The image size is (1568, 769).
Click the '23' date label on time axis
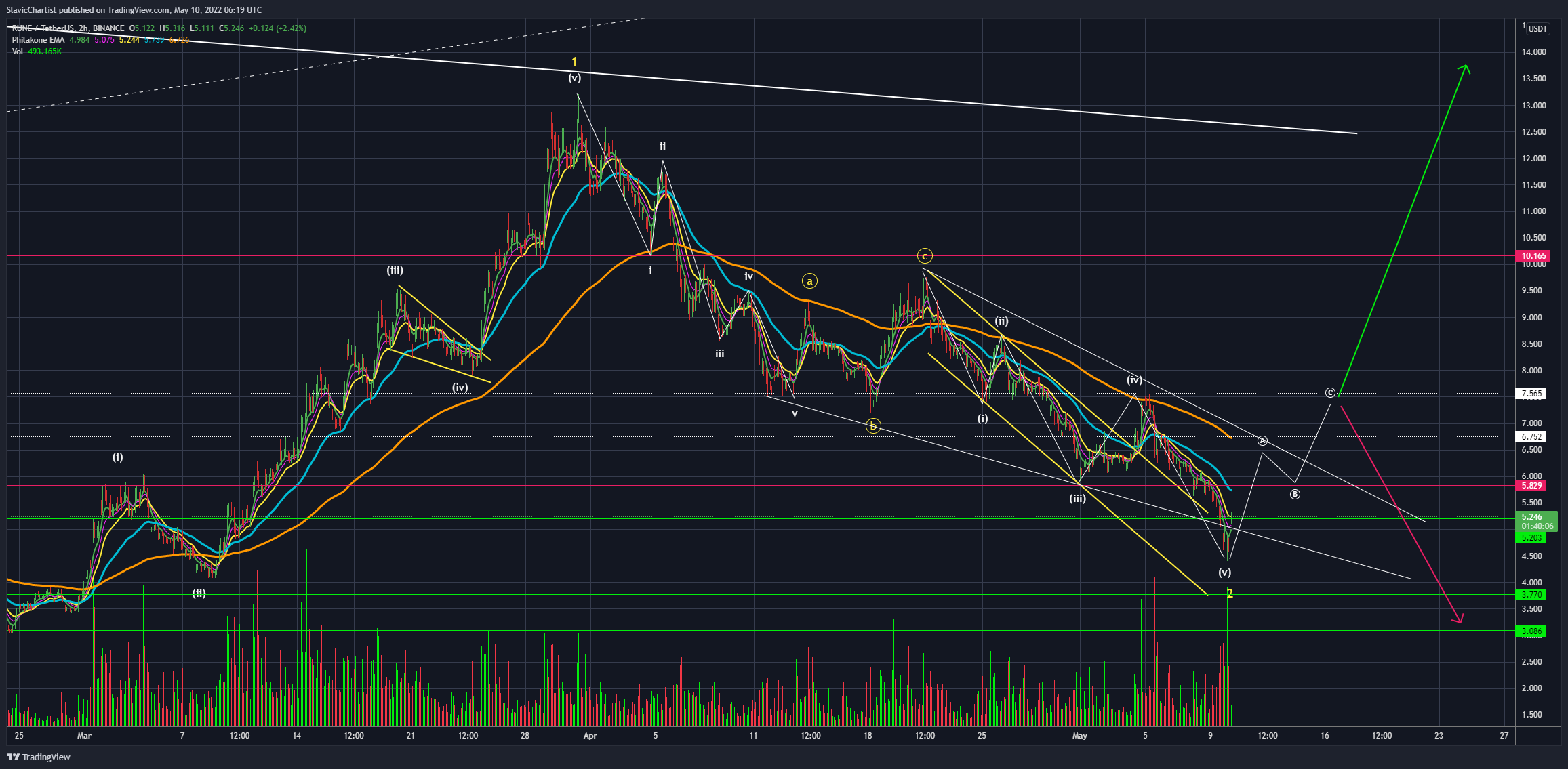[x=1439, y=736]
